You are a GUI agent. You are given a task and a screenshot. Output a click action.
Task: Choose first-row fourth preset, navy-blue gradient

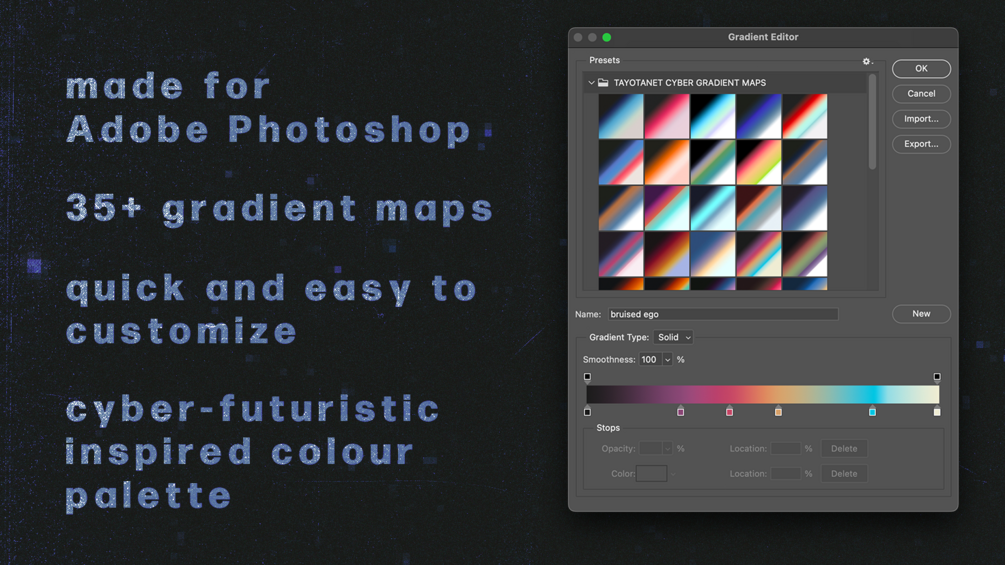[x=759, y=117]
